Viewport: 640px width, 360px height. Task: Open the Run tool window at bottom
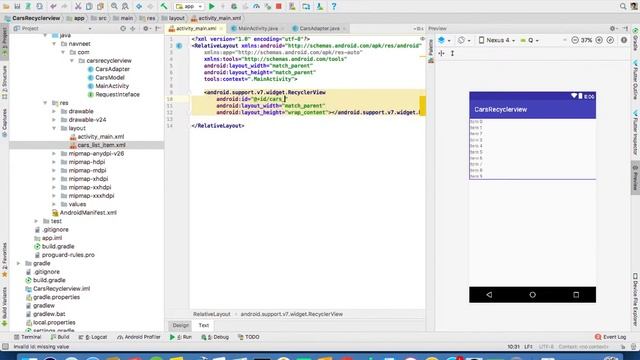click(180, 337)
